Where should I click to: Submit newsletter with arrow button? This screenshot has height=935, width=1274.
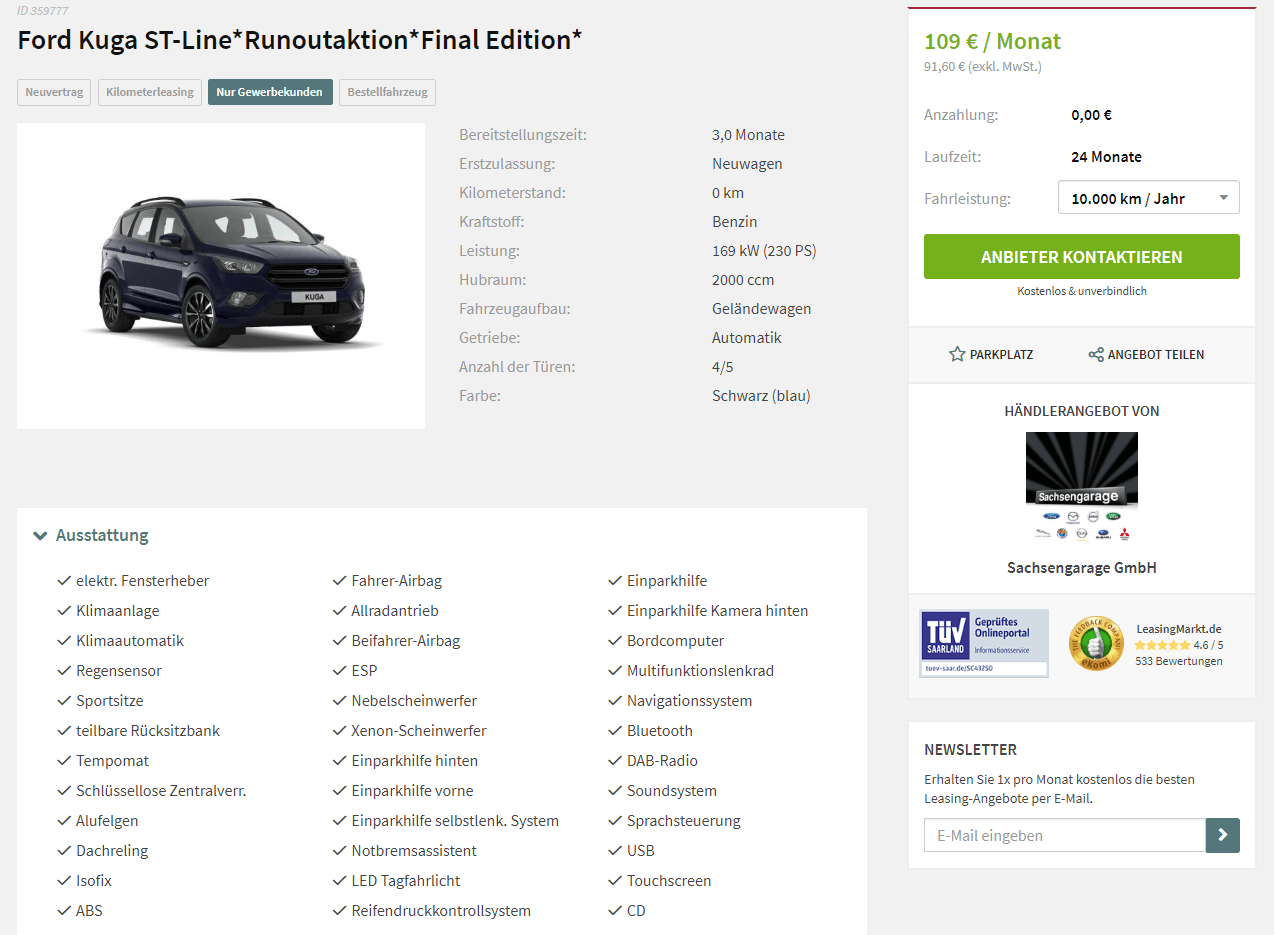1223,835
